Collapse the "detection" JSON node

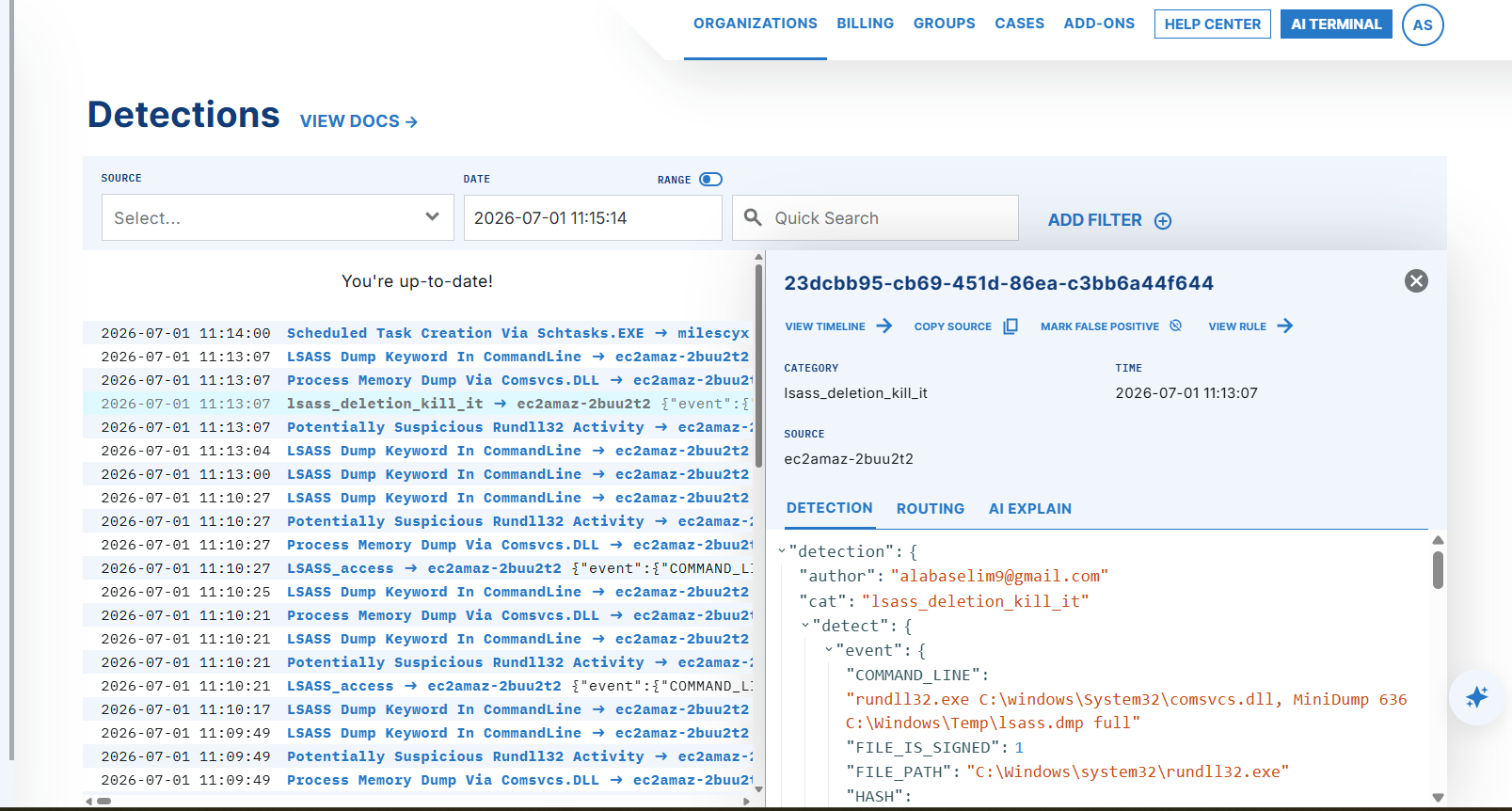(782, 551)
